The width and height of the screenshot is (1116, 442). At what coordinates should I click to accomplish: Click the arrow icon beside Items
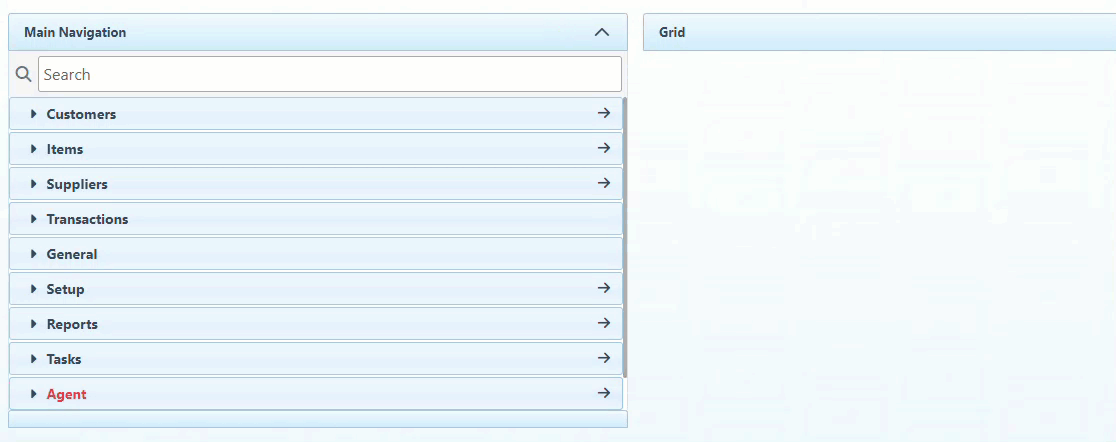pos(603,149)
